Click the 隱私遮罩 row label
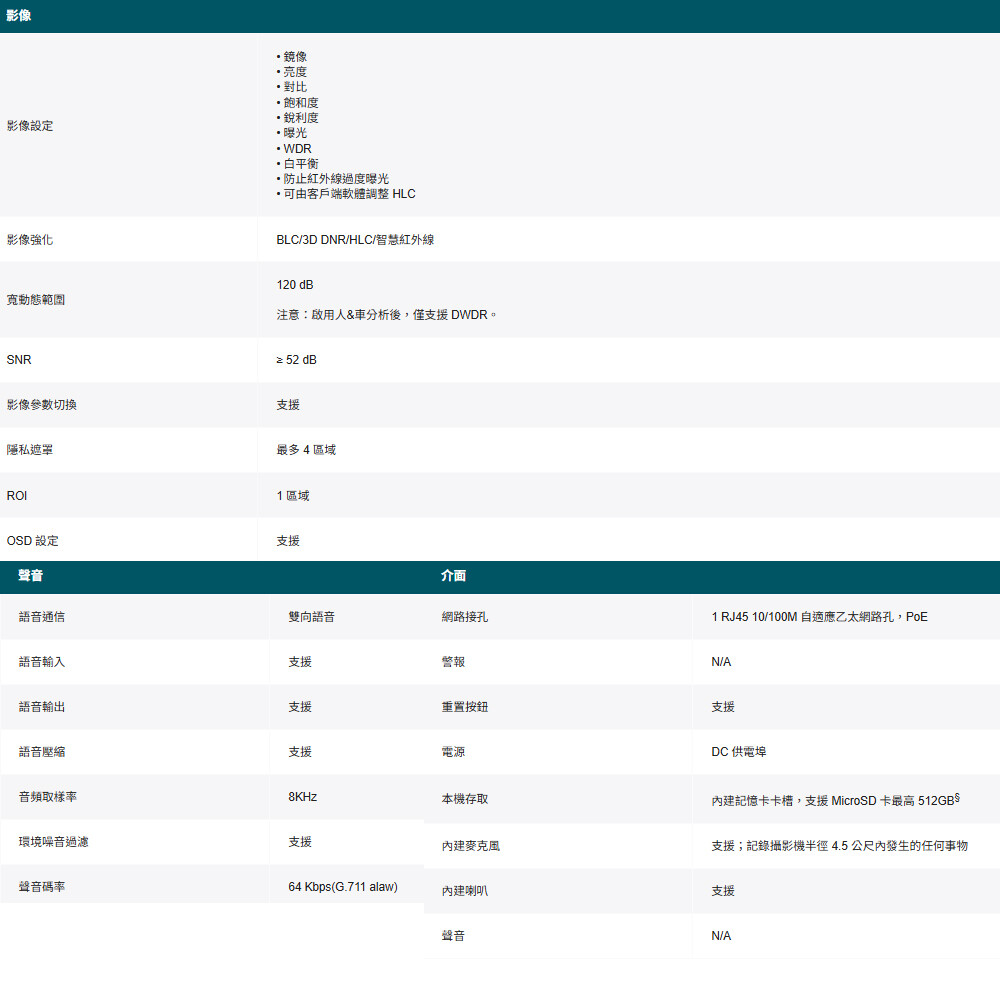 point(30,450)
